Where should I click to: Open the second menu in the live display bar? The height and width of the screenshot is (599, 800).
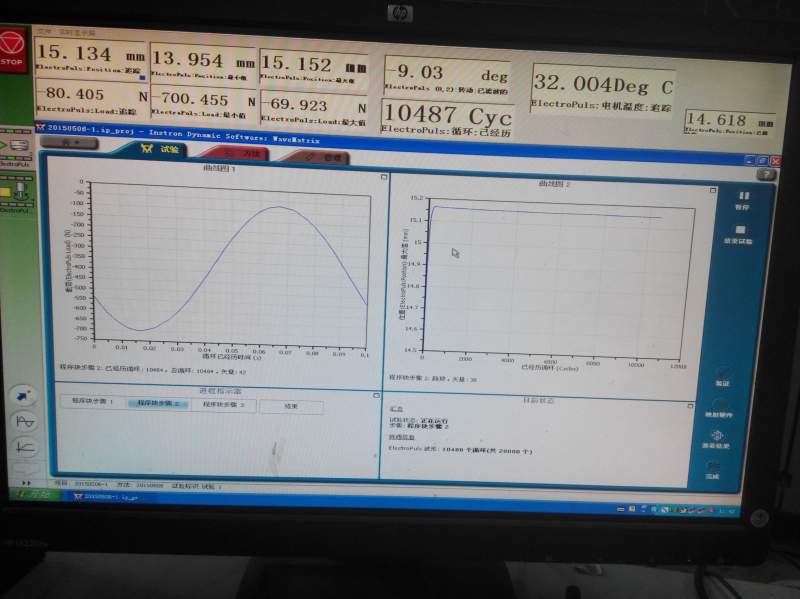click(x=77, y=33)
